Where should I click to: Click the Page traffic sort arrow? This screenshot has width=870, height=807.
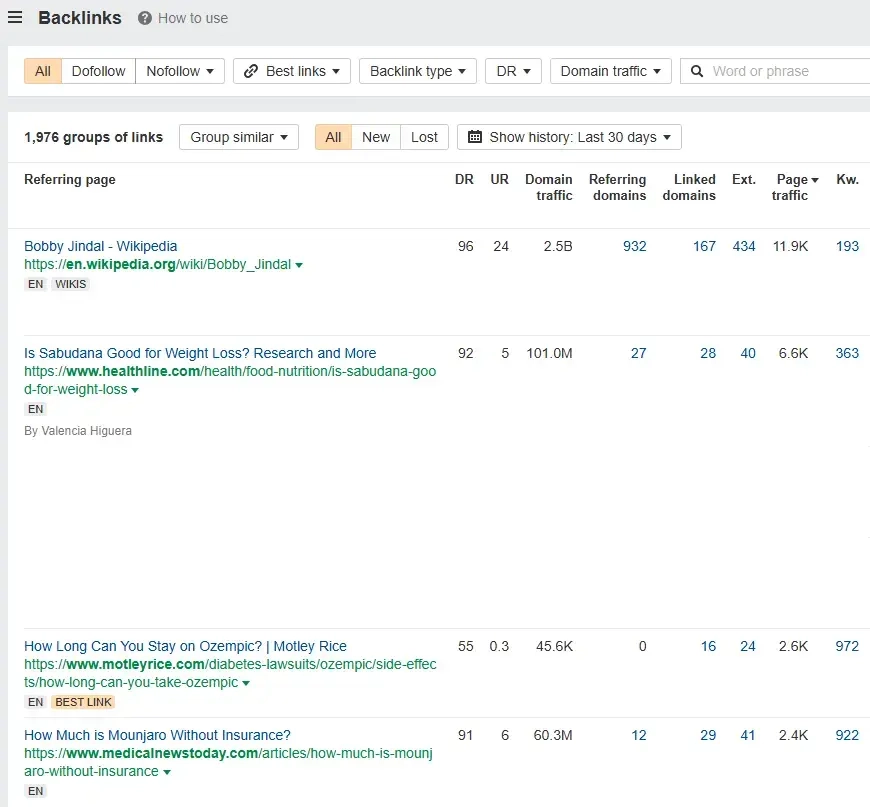(815, 180)
